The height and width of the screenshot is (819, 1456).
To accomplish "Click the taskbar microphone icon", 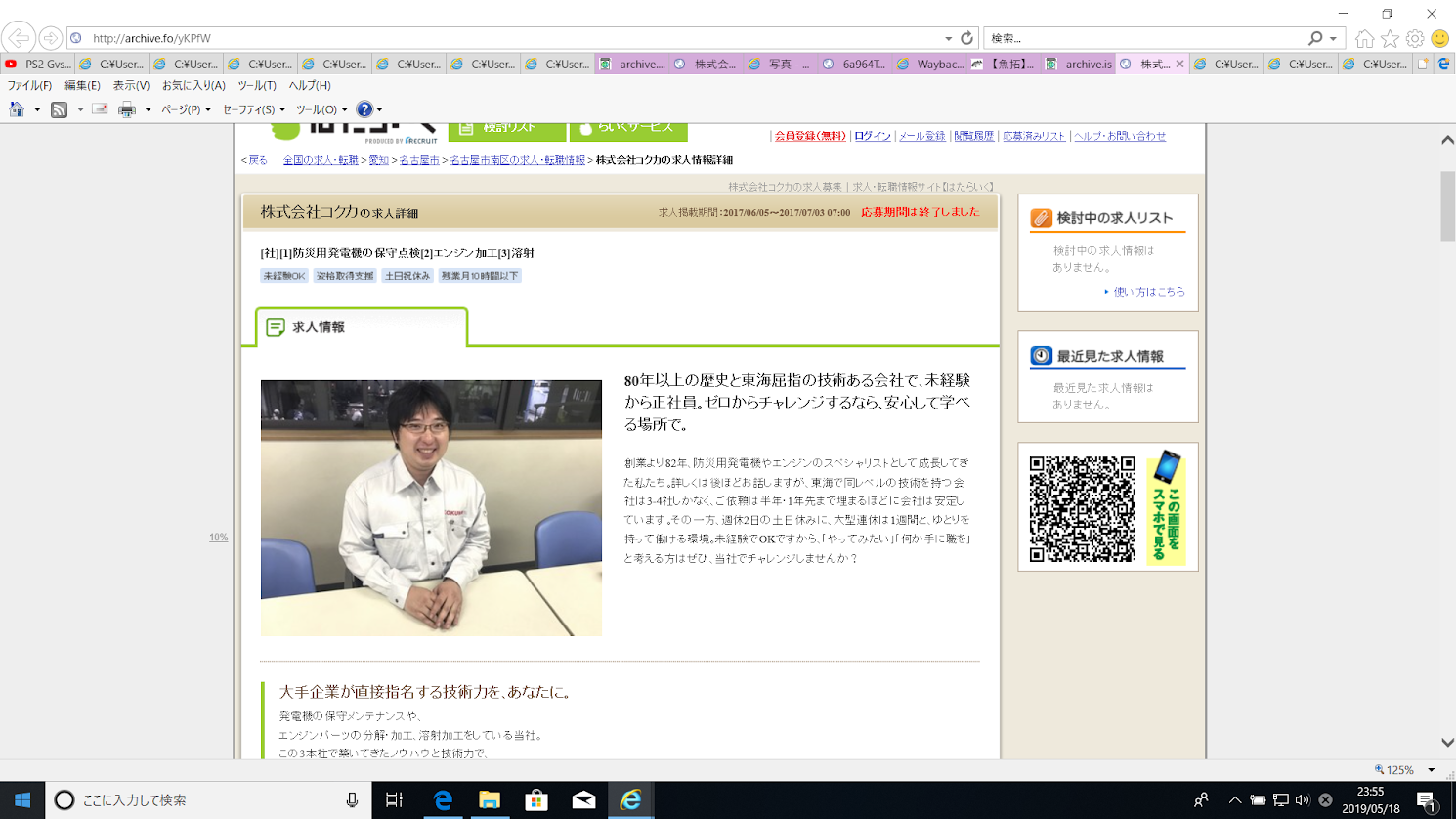I will click(x=352, y=800).
